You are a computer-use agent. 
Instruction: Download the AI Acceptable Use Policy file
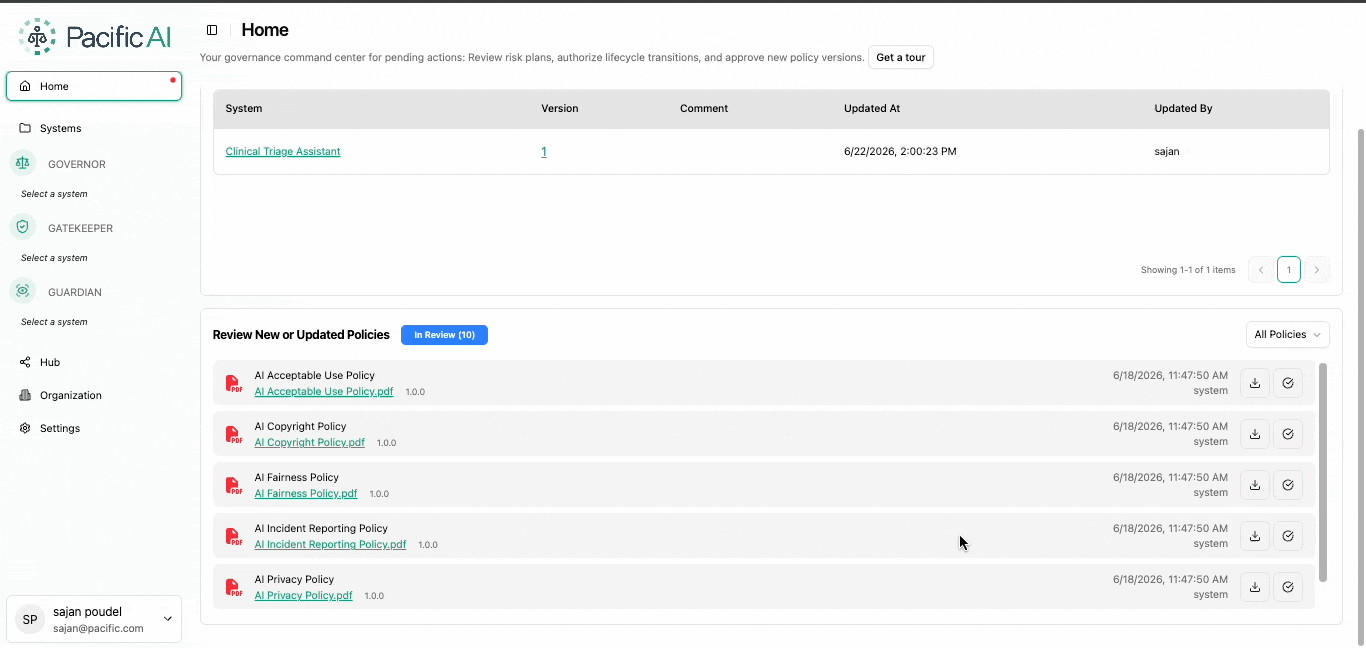(1255, 383)
